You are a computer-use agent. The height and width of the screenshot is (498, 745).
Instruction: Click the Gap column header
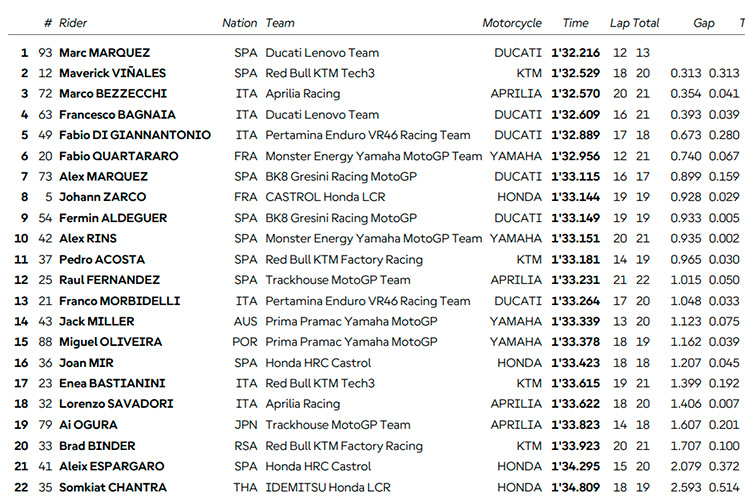pyautogui.click(x=704, y=23)
